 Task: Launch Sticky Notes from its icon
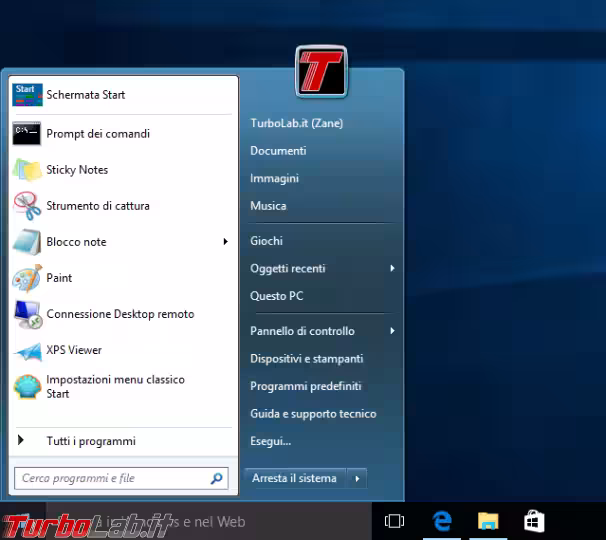(27, 170)
